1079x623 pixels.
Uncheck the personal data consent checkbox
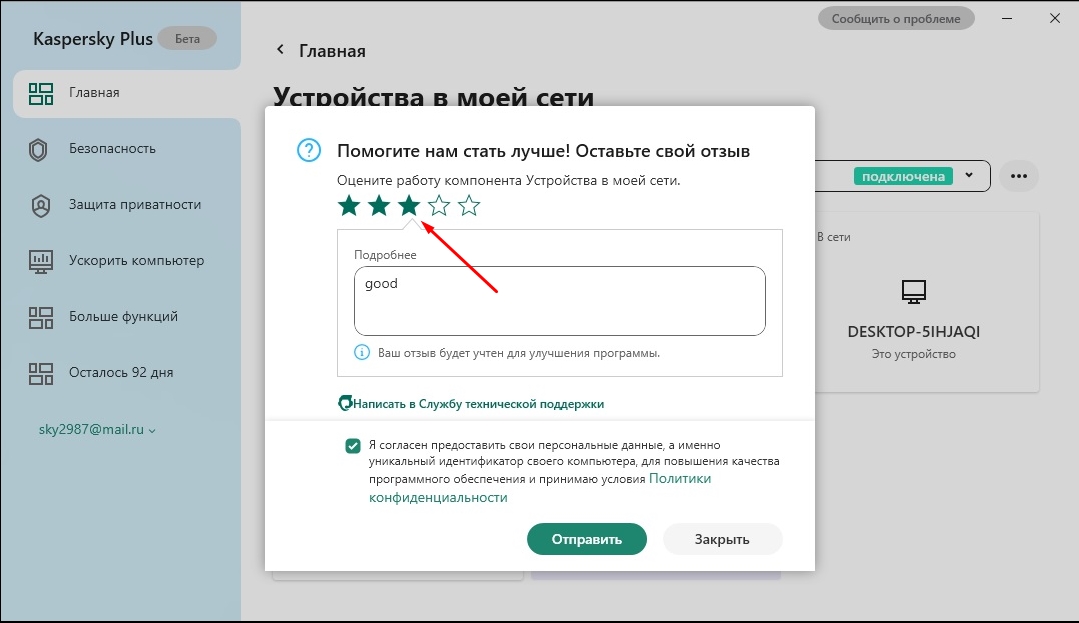pyautogui.click(x=353, y=446)
